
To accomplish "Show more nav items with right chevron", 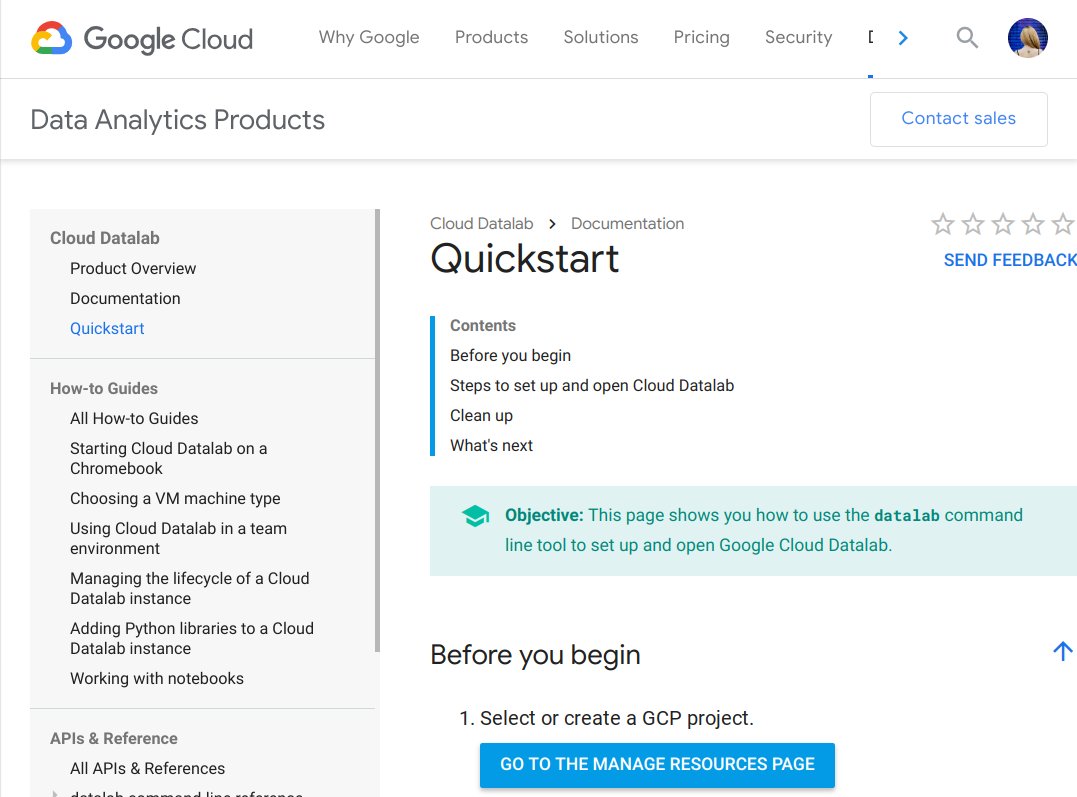I will point(903,38).
